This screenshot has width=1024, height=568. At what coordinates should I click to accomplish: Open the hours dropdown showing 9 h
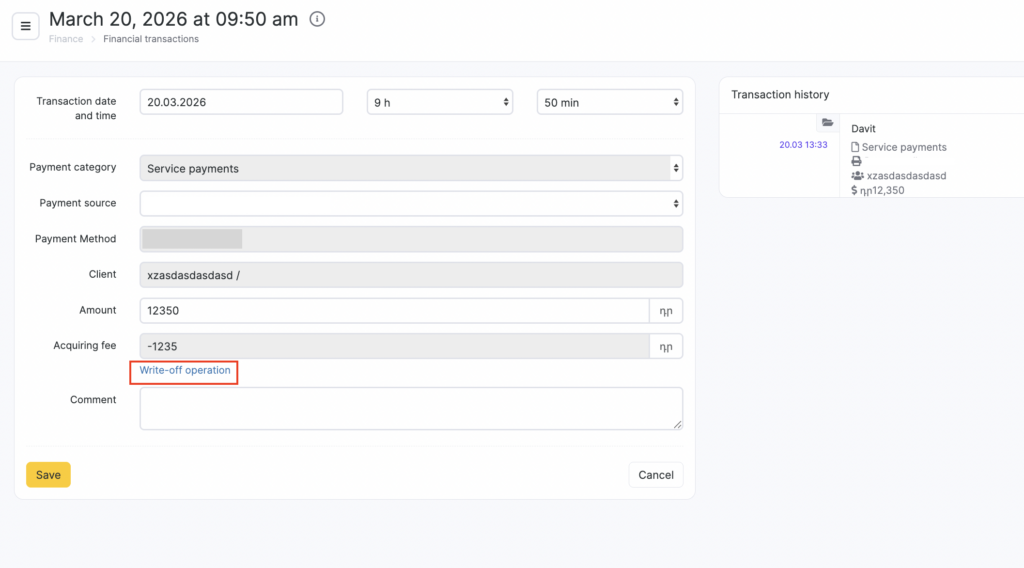(440, 102)
